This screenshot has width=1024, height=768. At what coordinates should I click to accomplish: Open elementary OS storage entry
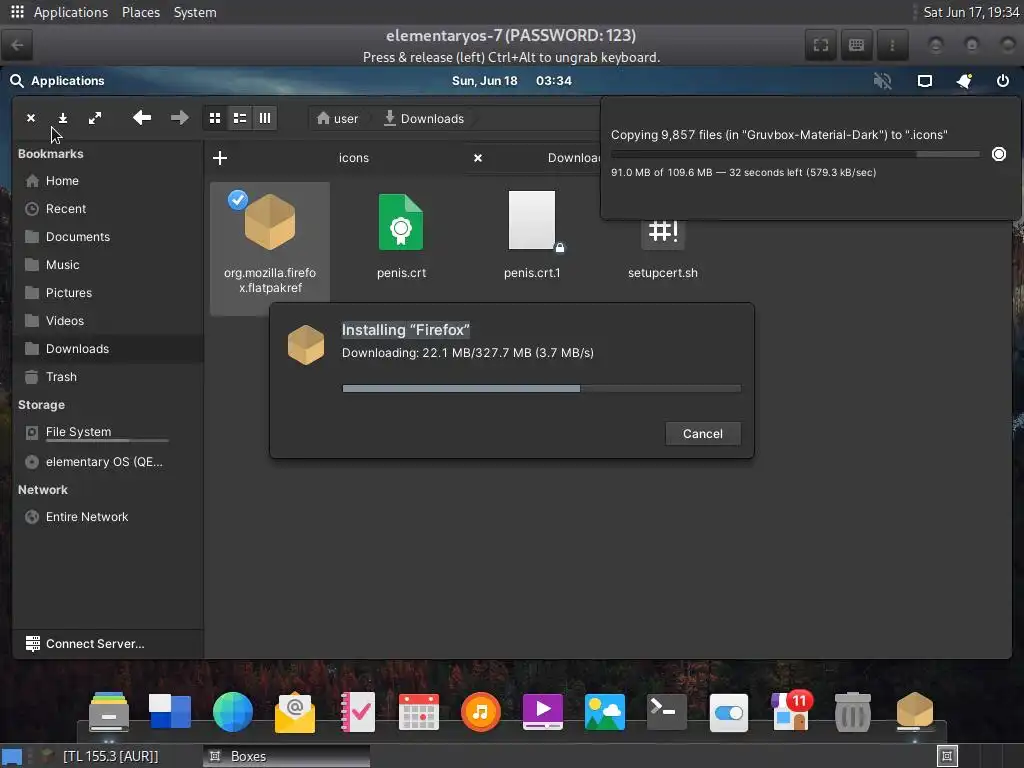[108, 462]
